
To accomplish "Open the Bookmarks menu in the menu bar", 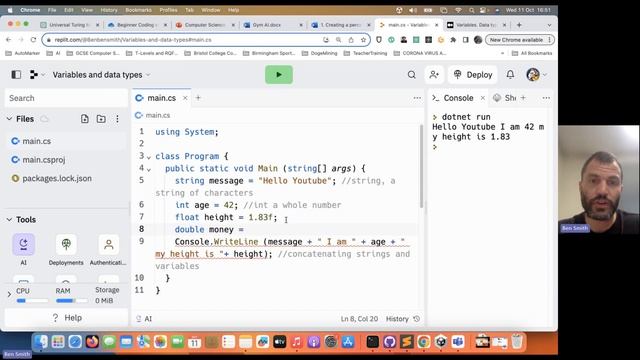I will 138,10.
